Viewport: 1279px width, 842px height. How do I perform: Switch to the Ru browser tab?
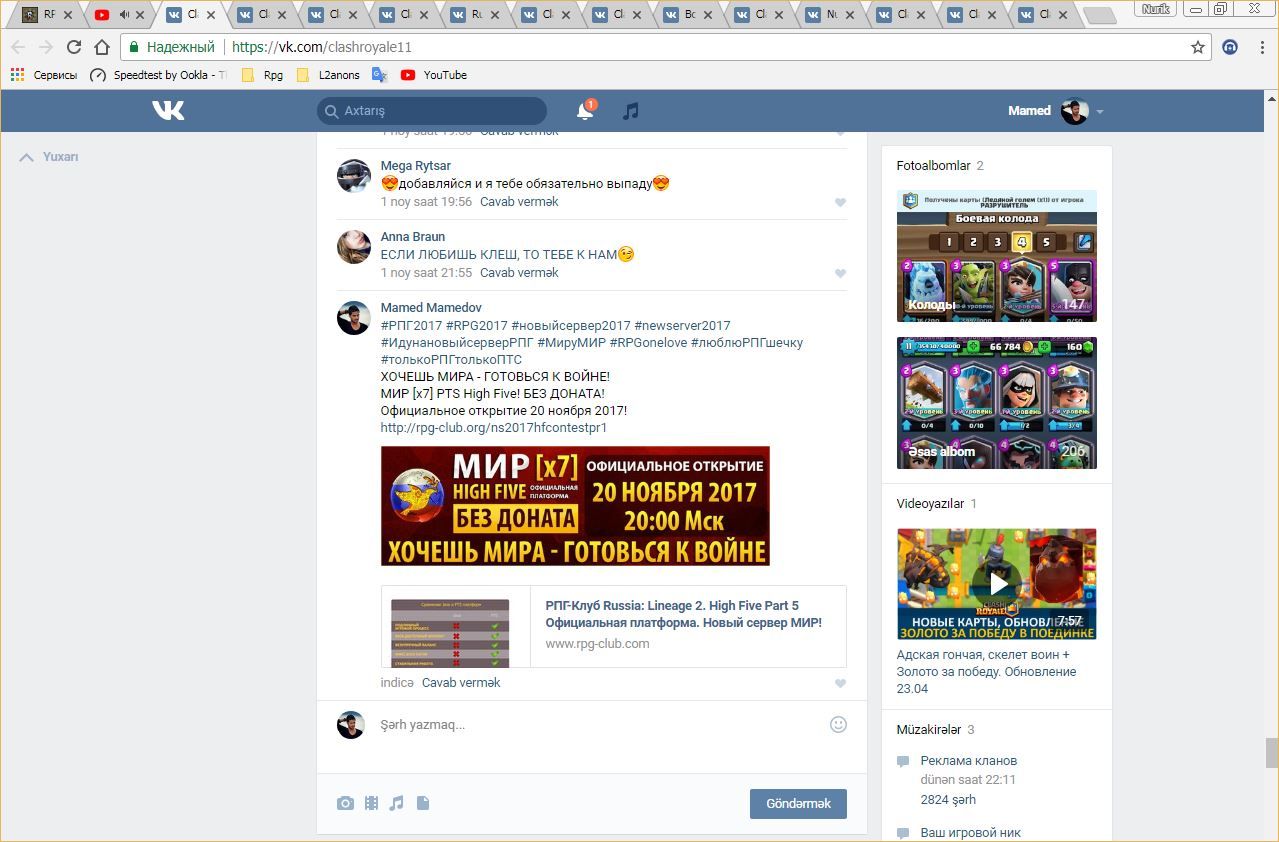tap(473, 15)
